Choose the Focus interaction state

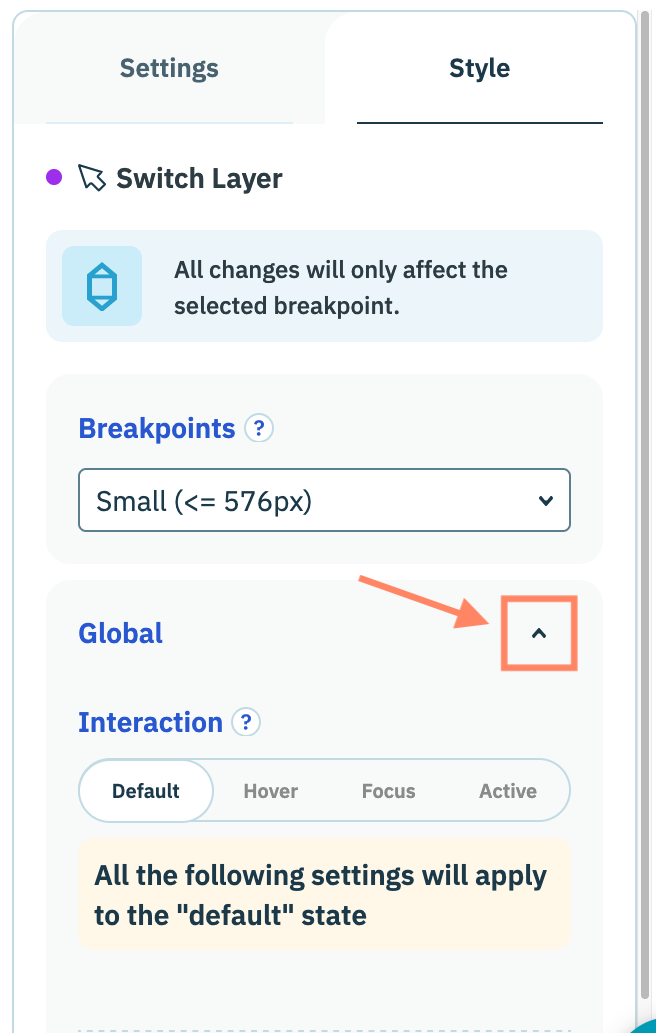pos(388,791)
